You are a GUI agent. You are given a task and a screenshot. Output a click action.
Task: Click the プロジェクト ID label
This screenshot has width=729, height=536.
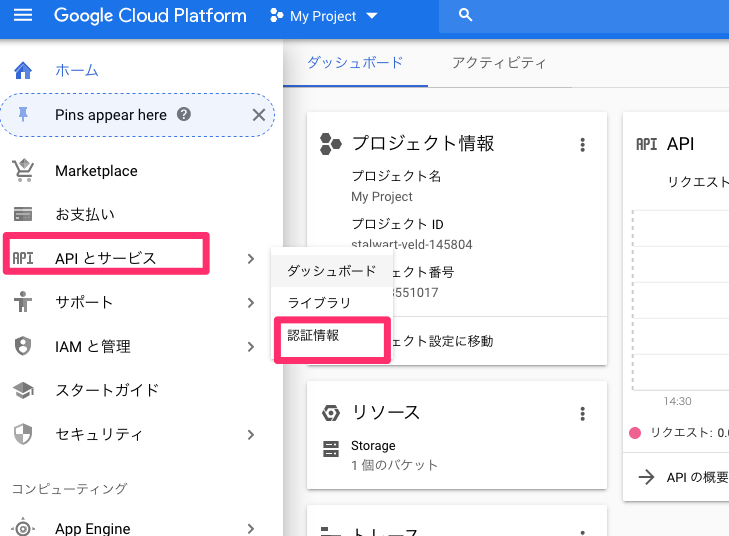point(398,224)
